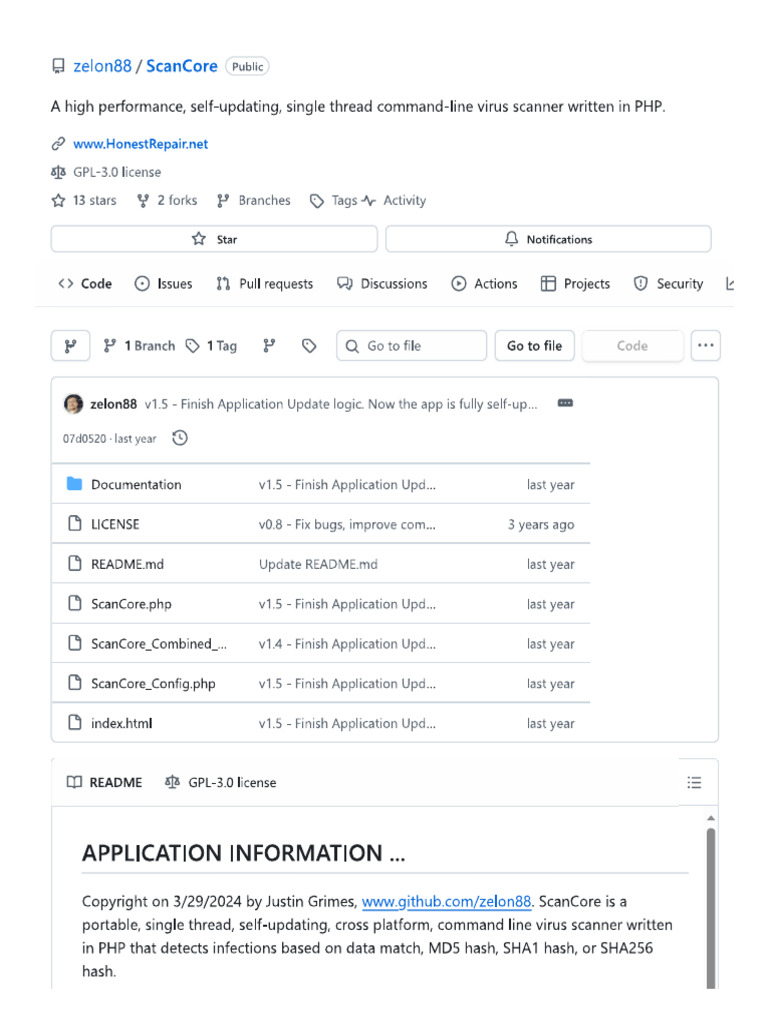View the 1 Tag listing
Screen dimensions: 768x1024
tap(211, 345)
